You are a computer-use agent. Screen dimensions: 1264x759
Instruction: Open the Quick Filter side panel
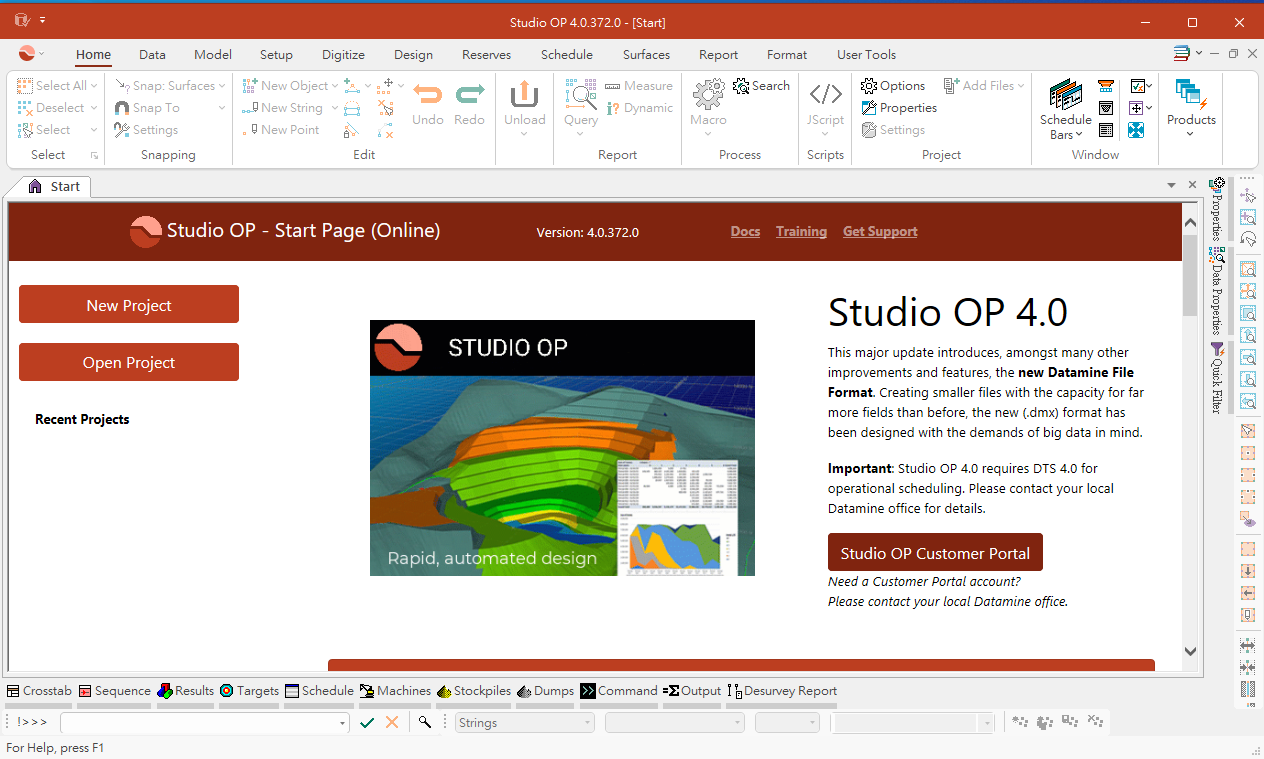coord(1217,377)
